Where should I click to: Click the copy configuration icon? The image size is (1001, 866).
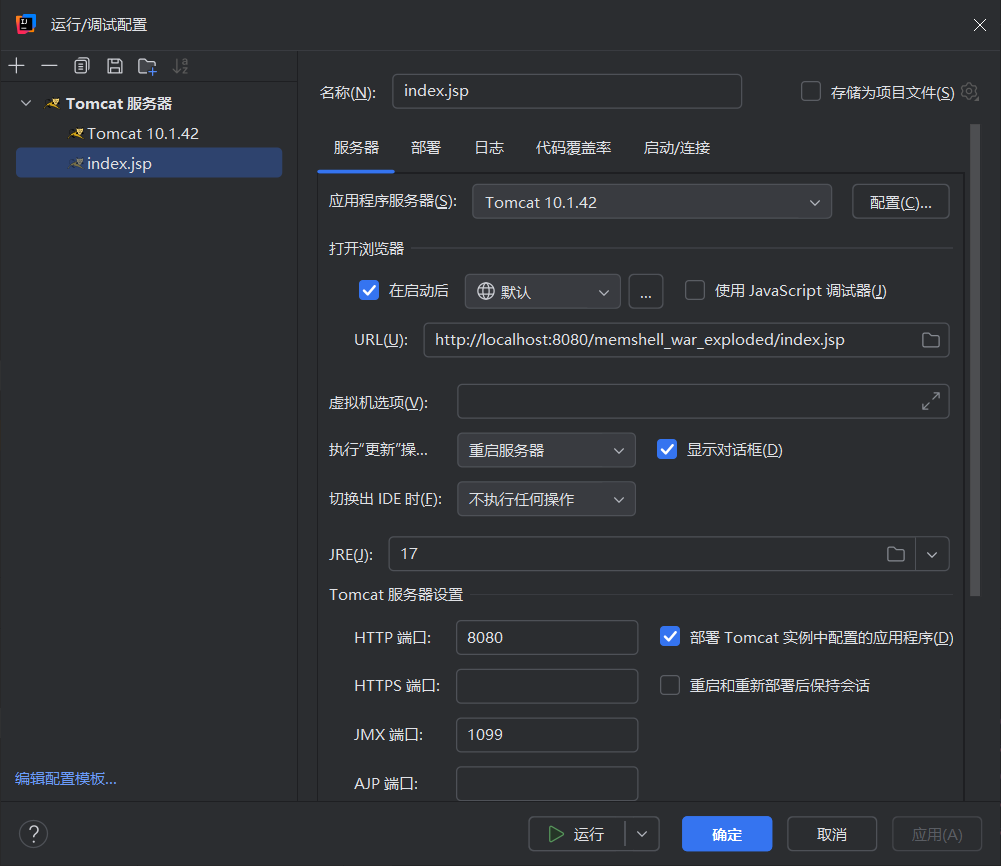coord(82,66)
